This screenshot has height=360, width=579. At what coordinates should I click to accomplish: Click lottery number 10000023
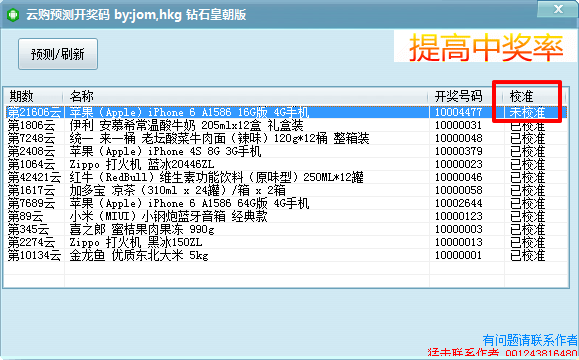459,164
